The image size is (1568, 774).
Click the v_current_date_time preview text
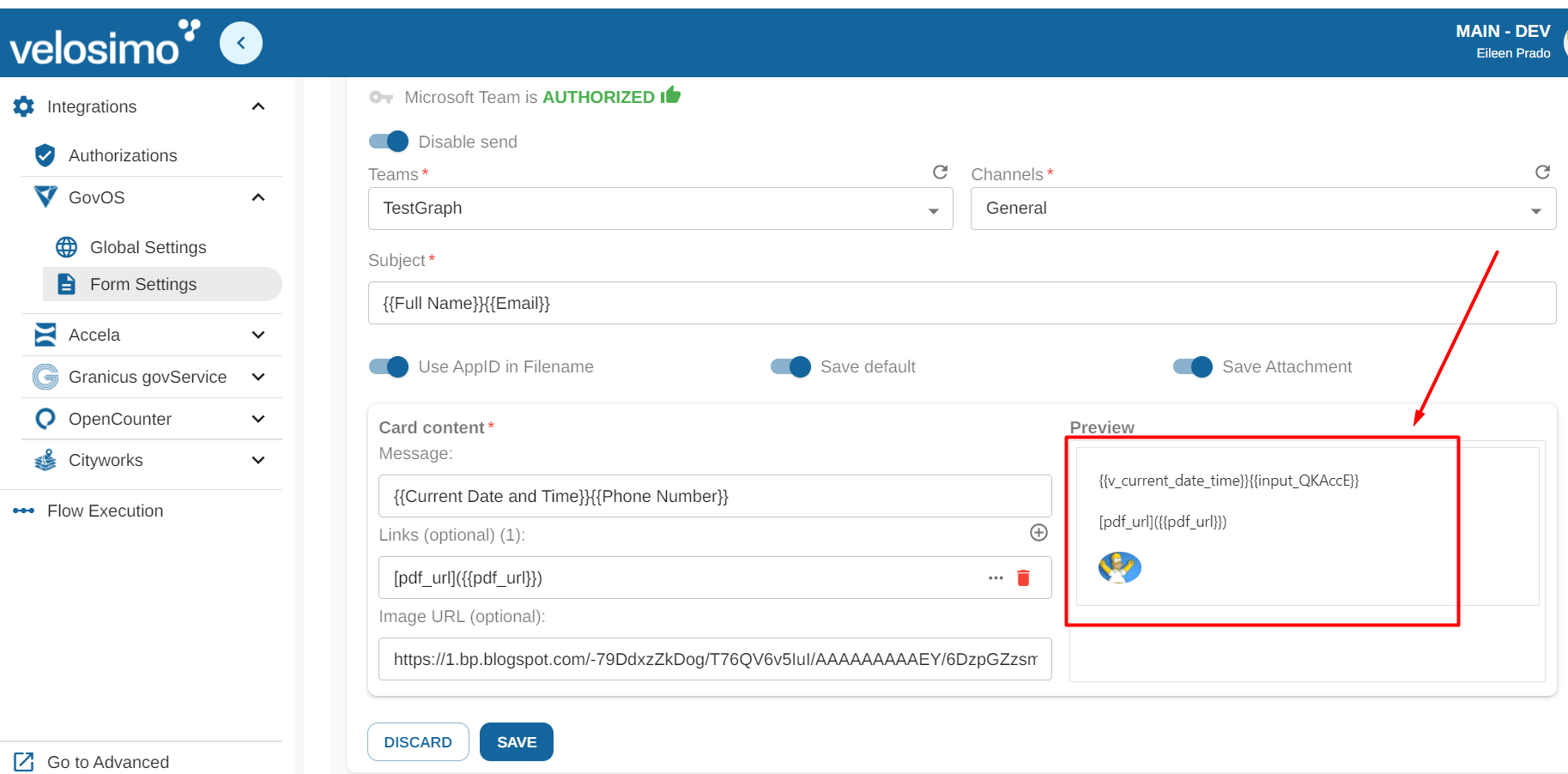(x=1229, y=481)
